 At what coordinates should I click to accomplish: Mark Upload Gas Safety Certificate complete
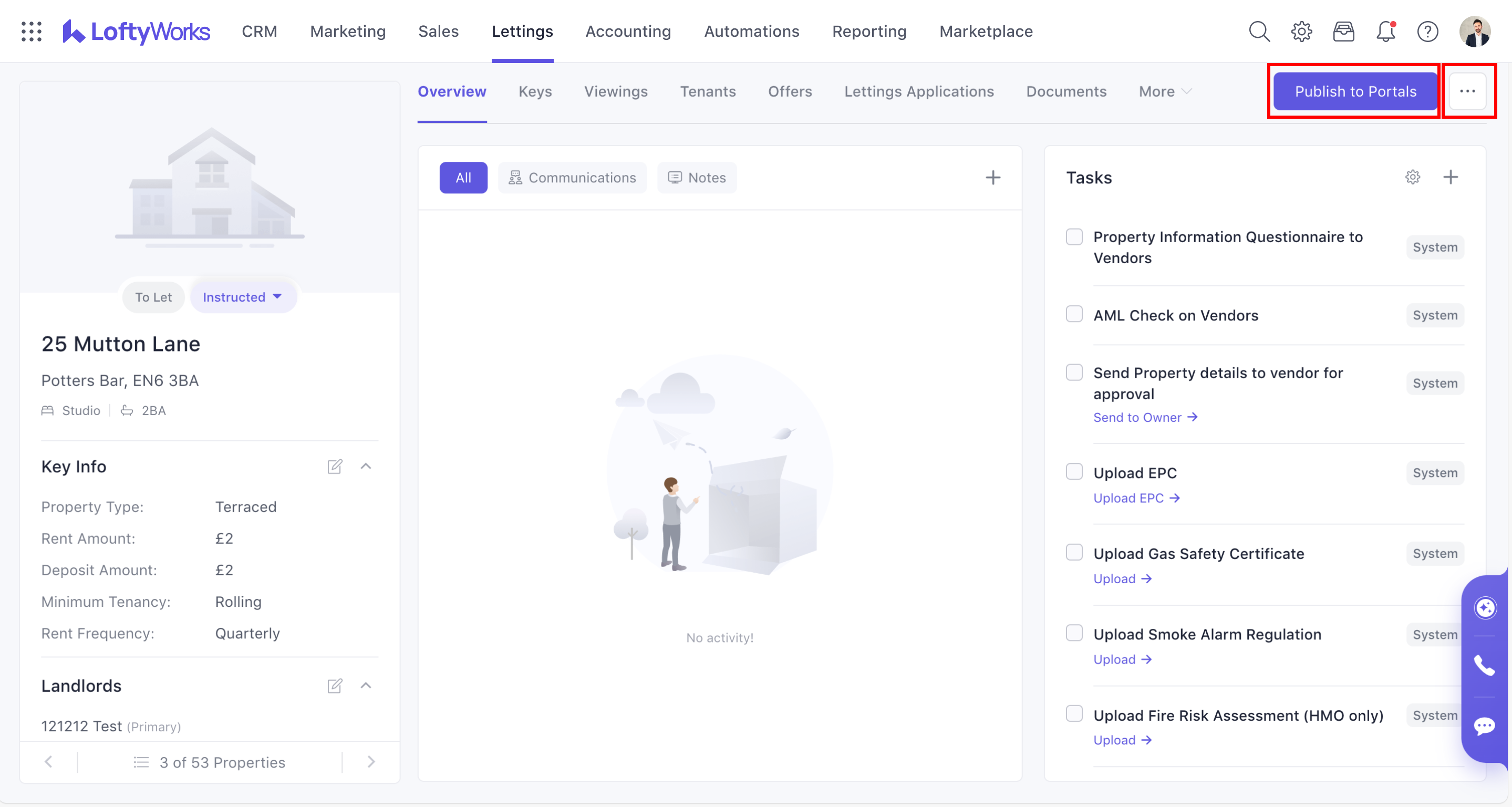(1074, 553)
